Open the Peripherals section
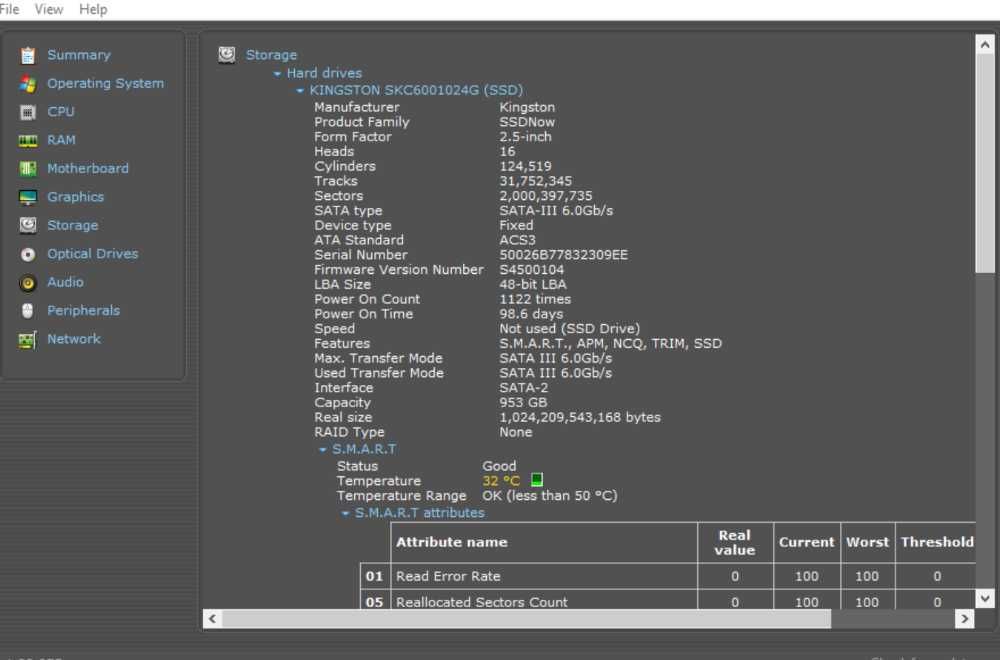Image resolution: width=1000 pixels, height=660 pixels. (84, 310)
